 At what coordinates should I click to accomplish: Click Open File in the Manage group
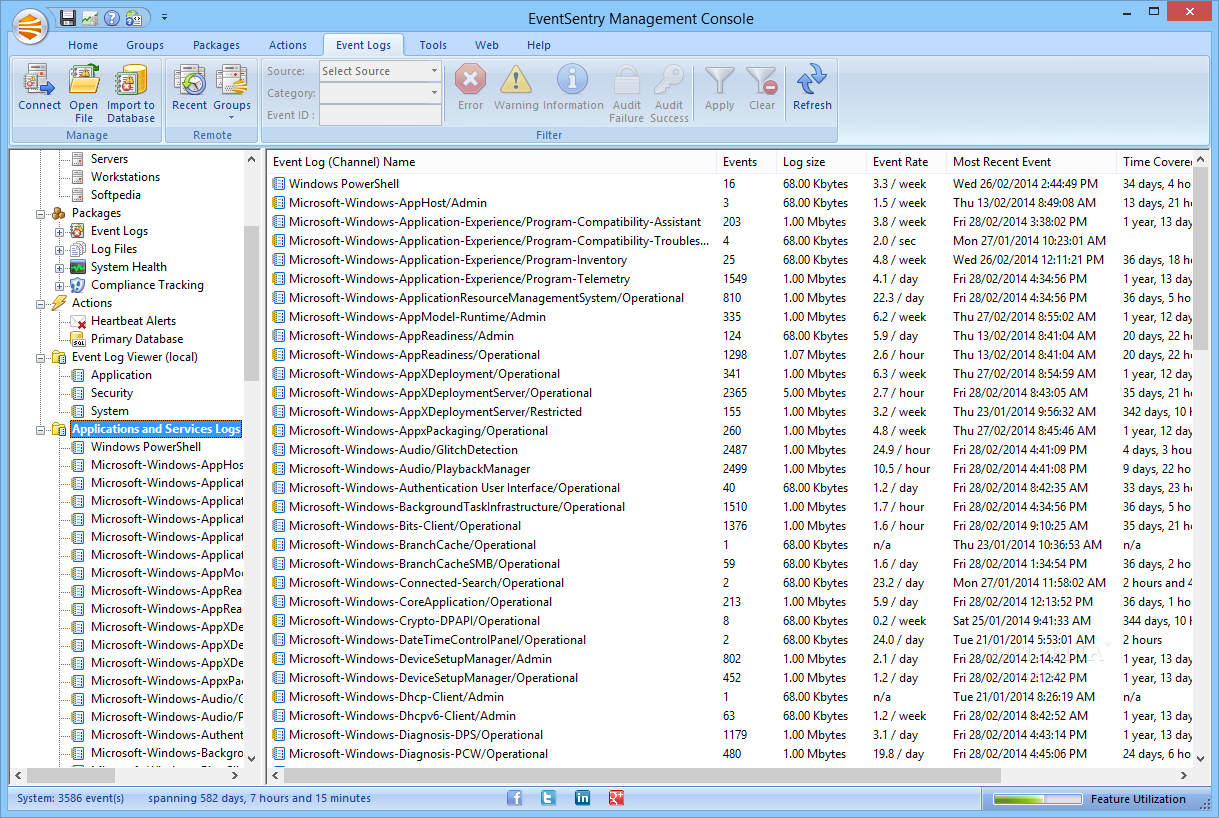tap(84, 93)
